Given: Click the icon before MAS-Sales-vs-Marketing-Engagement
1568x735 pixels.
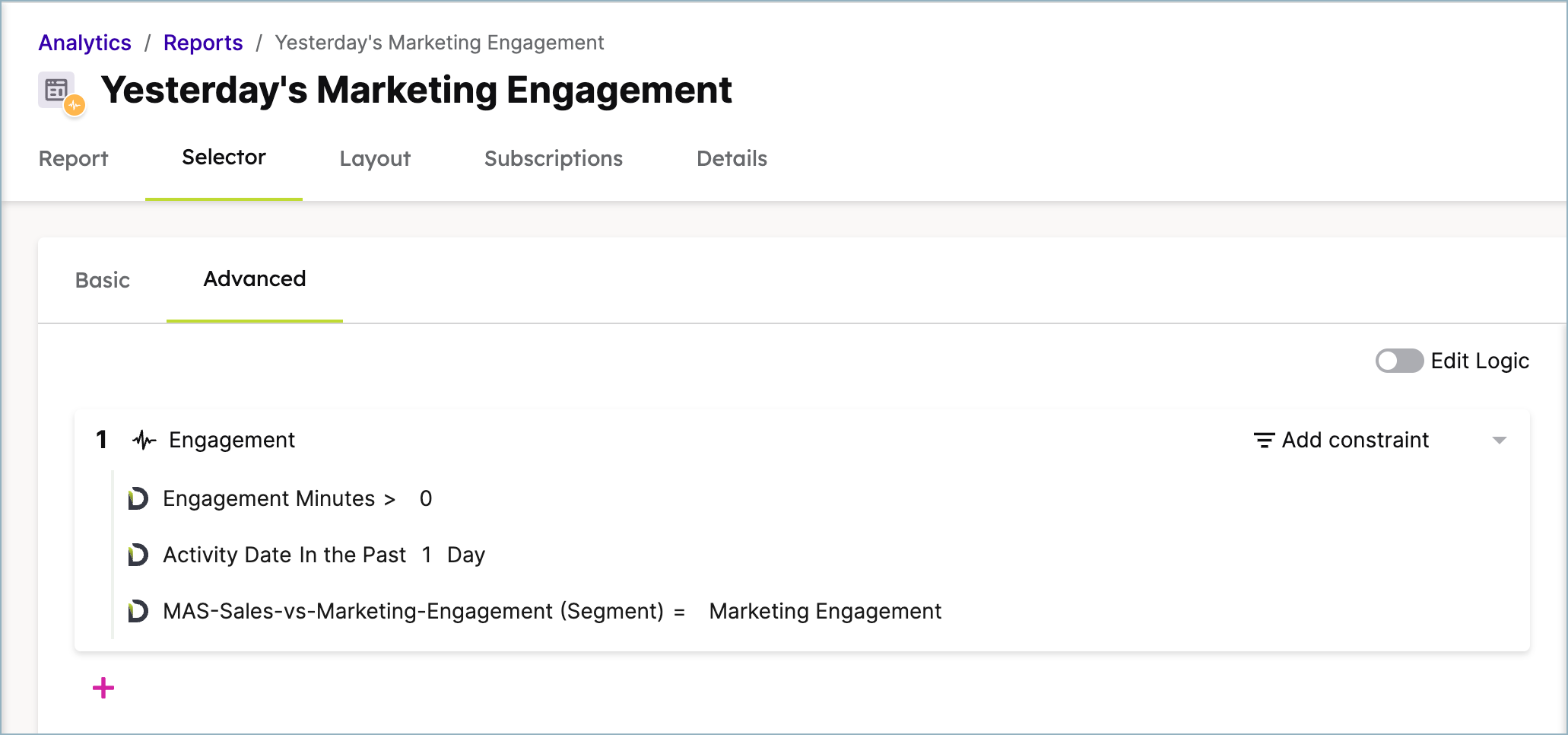Looking at the screenshot, I should click(x=138, y=611).
